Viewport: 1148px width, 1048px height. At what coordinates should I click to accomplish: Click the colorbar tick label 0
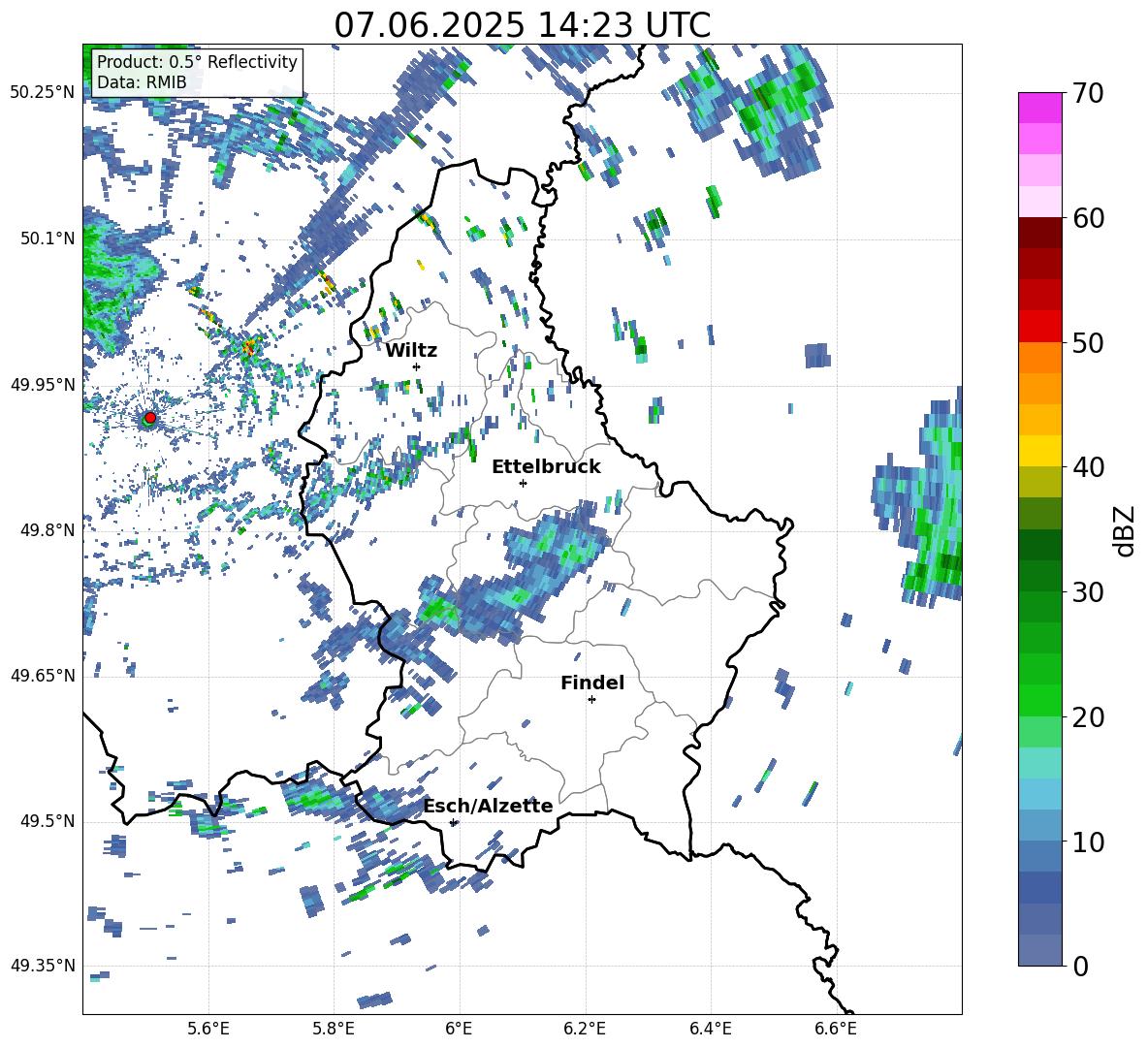pos(1081,966)
